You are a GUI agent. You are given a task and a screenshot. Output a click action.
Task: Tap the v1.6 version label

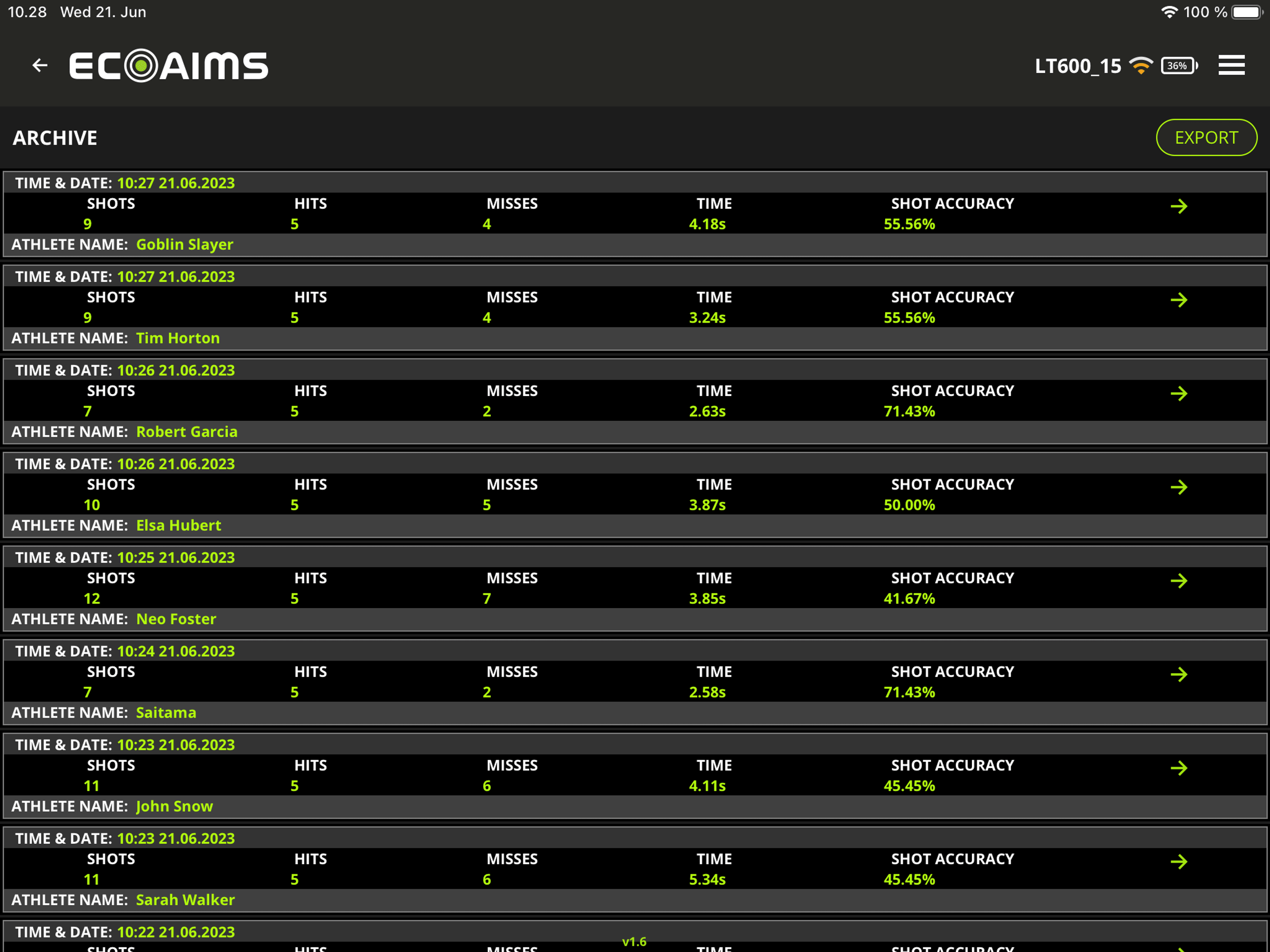(635, 942)
